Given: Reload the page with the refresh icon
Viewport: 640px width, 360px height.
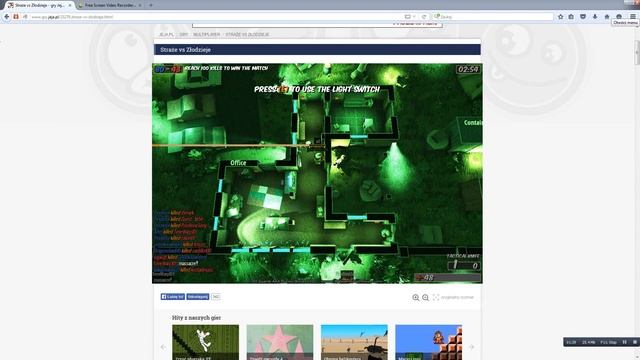Looking at the screenshot, I should pyautogui.click(x=424, y=17).
